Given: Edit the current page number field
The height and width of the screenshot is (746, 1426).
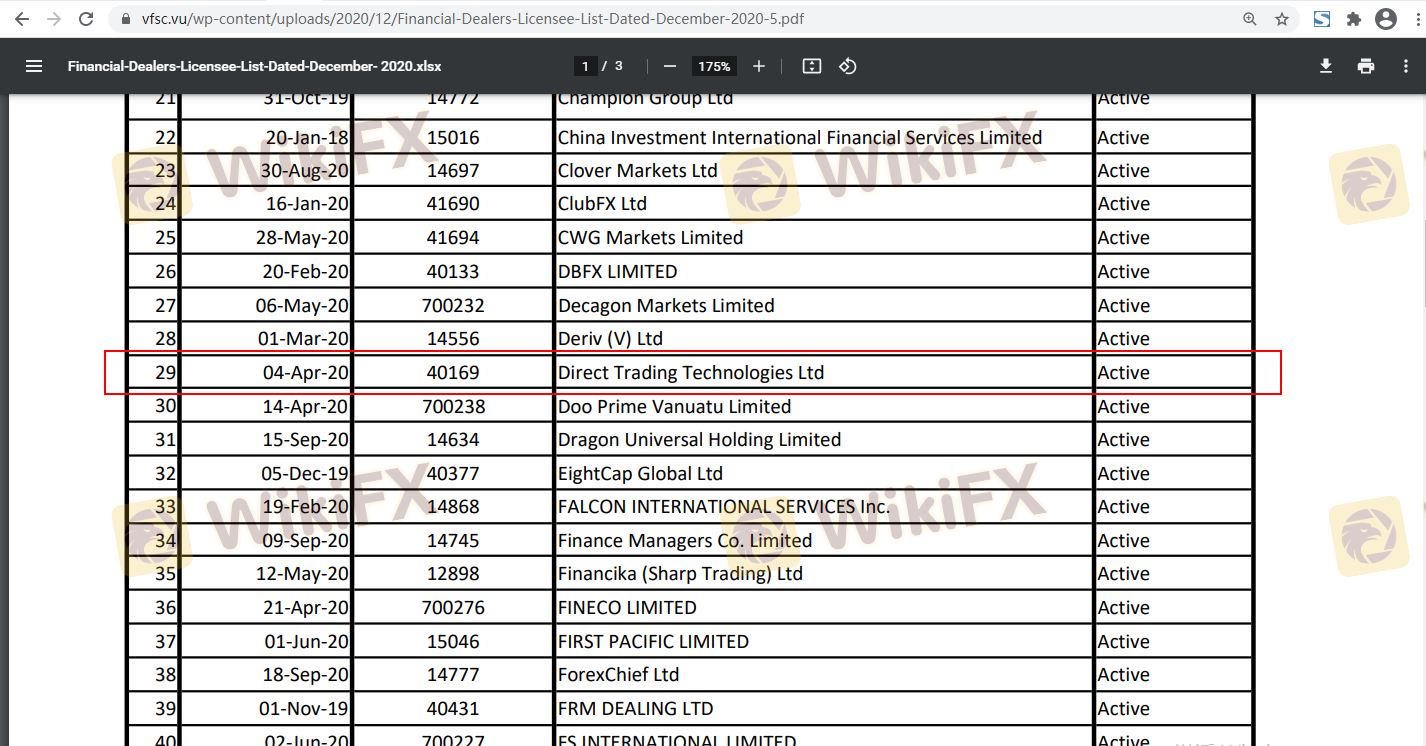Looking at the screenshot, I should pos(585,66).
